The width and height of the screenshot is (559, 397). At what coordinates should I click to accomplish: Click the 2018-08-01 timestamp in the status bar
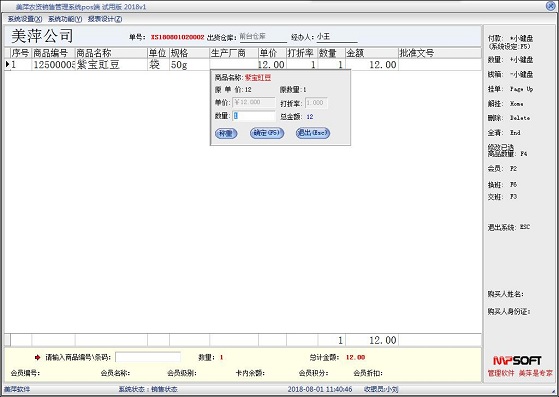coord(320,389)
